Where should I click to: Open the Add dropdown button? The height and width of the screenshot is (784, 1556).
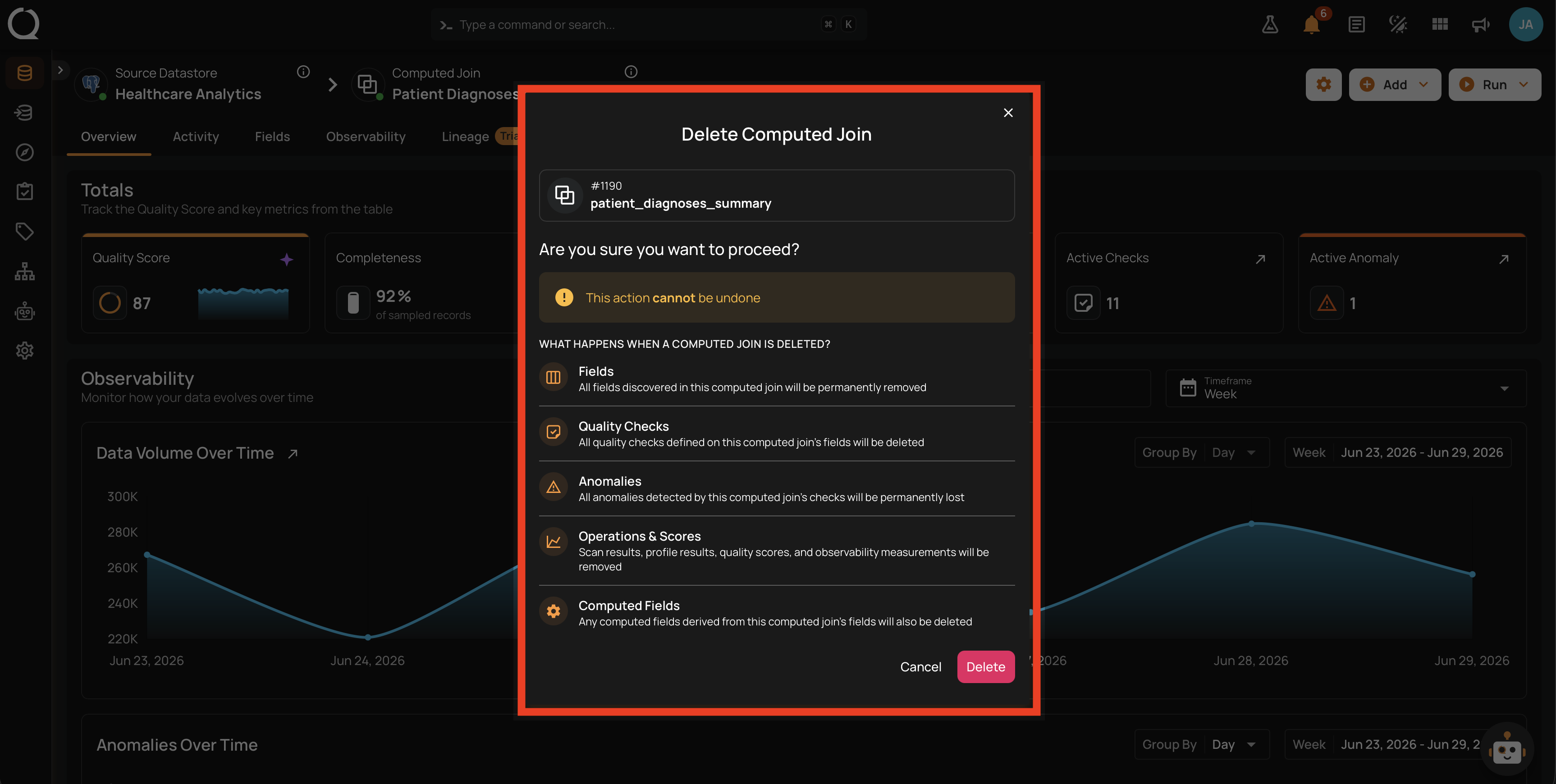click(1394, 85)
